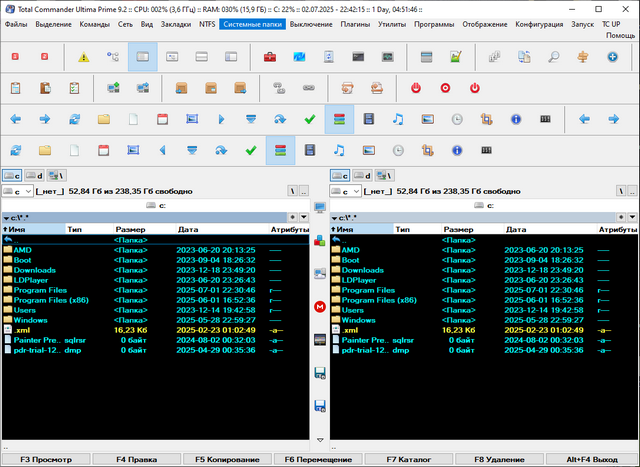
Task: Select the Windows folder in right panel
Action: [484, 320]
